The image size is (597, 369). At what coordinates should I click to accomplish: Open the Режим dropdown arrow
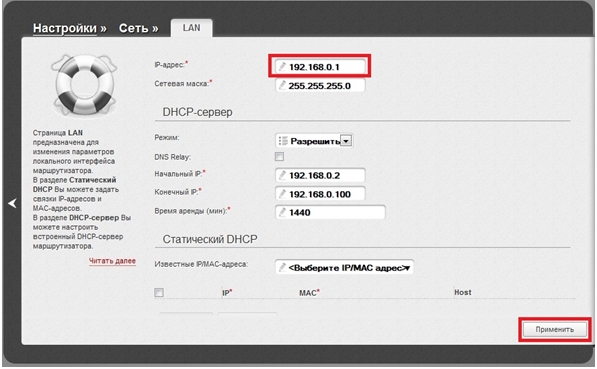[x=346, y=141]
